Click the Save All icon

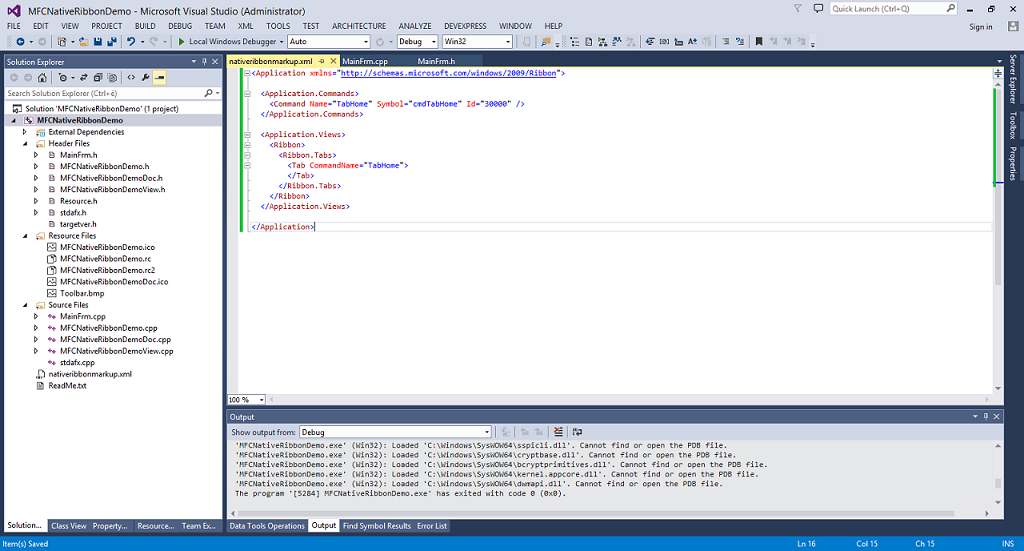[112, 42]
